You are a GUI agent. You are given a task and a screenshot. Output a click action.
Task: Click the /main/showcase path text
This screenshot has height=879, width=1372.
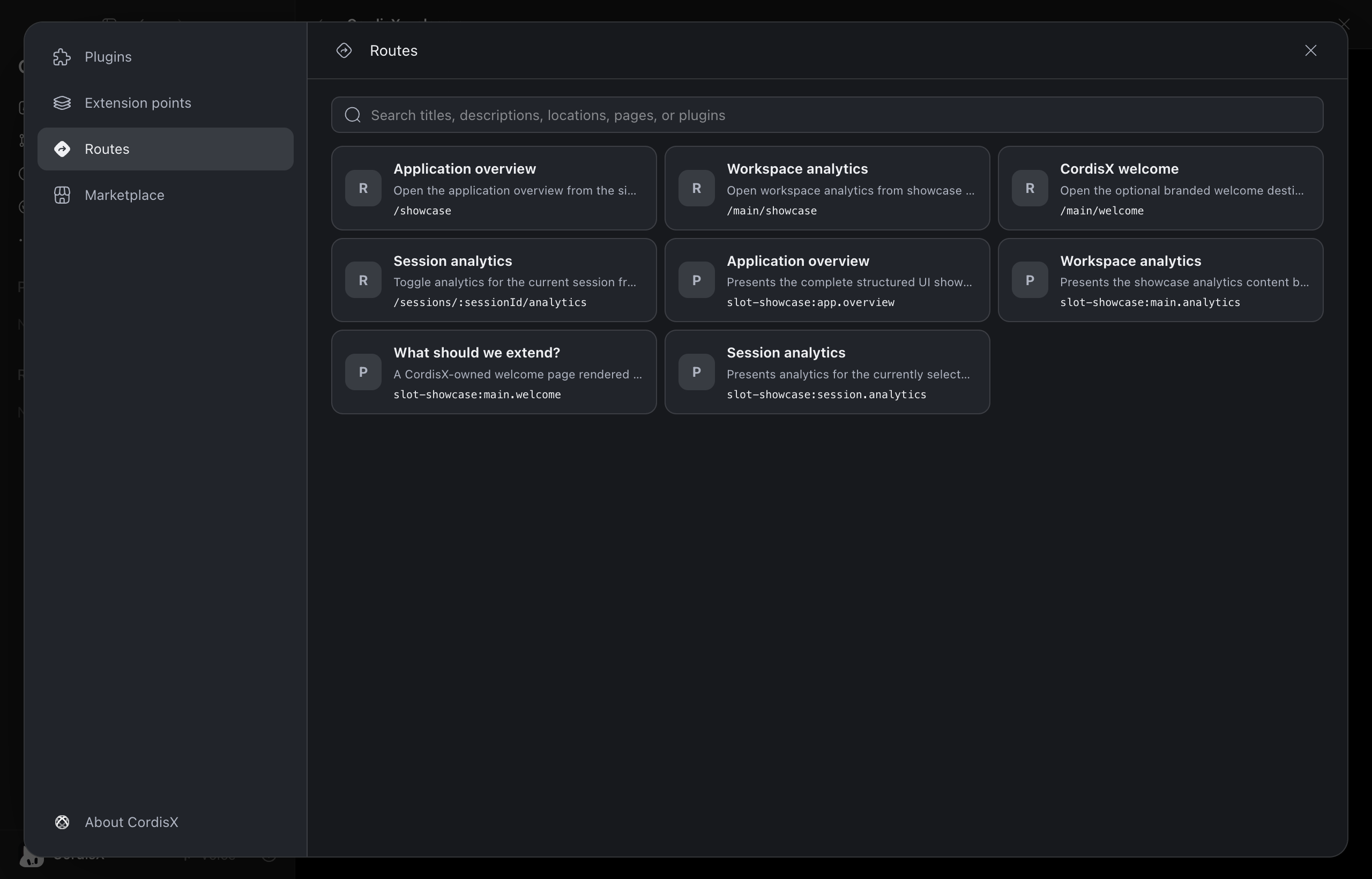(x=771, y=211)
